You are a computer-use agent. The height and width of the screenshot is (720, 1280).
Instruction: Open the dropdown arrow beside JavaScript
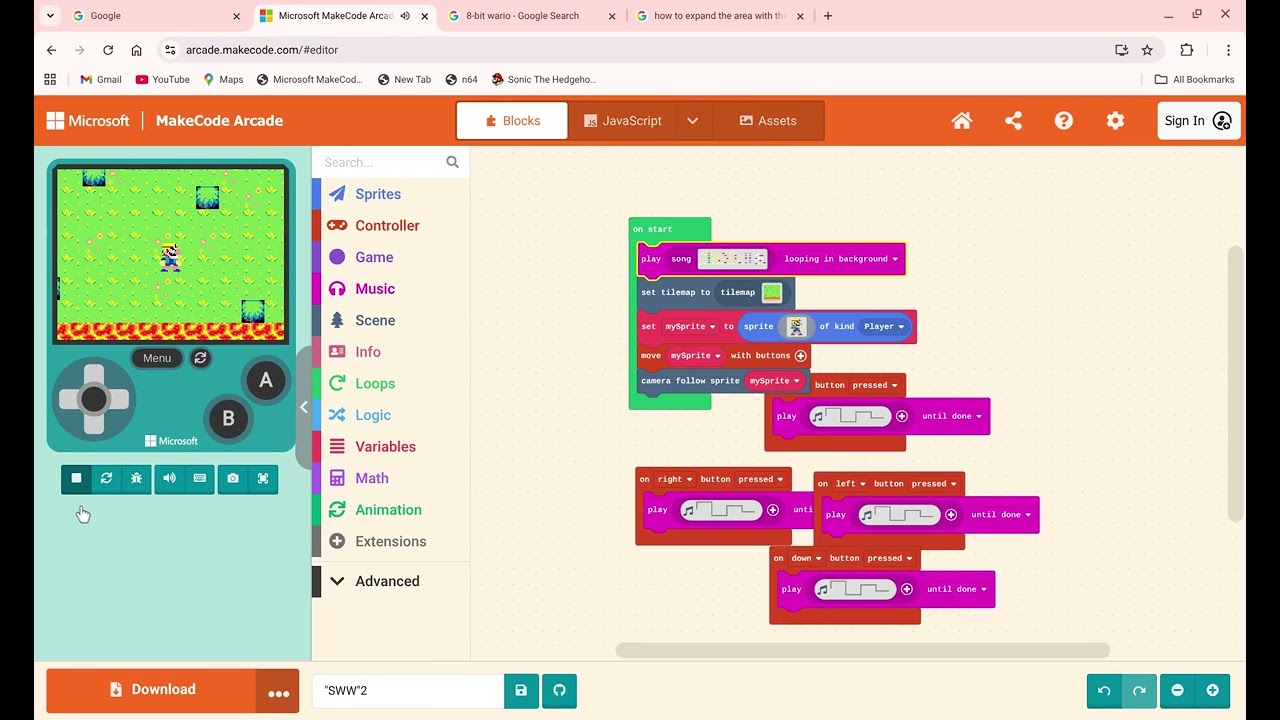point(692,121)
